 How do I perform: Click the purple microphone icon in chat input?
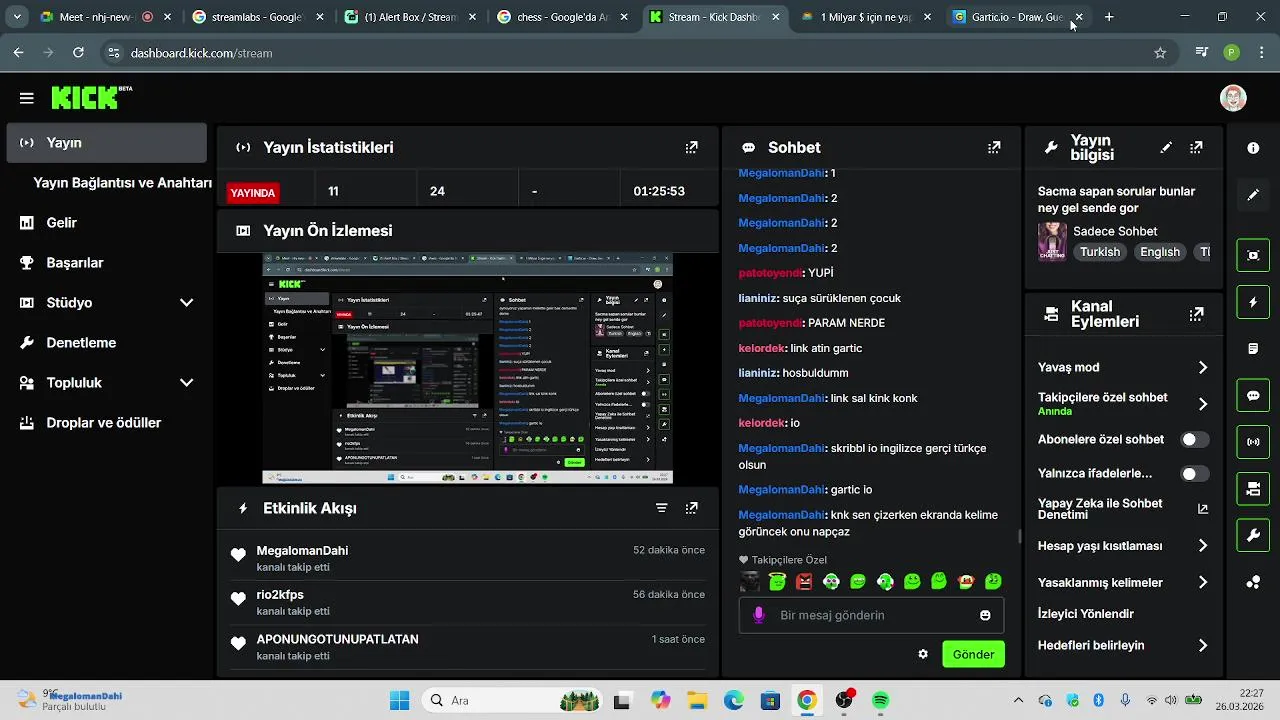click(x=759, y=615)
